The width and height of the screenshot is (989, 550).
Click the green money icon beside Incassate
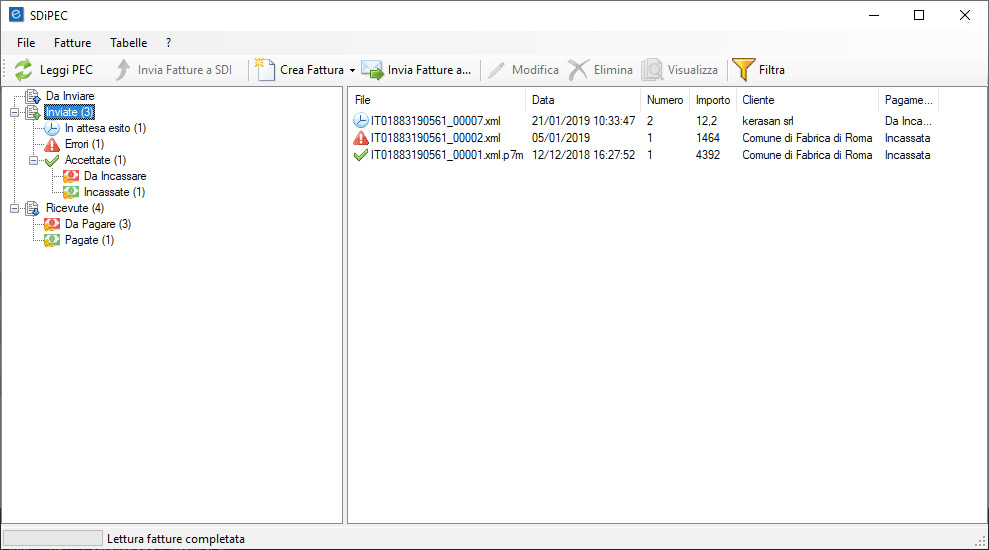(71, 192)
